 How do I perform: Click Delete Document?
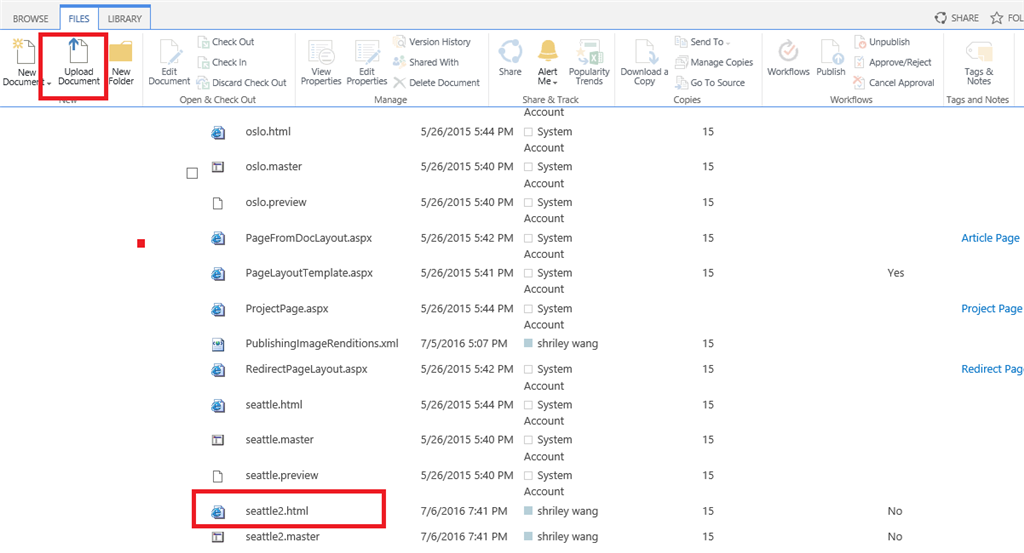pyautogui.click(x=436, y=83)
